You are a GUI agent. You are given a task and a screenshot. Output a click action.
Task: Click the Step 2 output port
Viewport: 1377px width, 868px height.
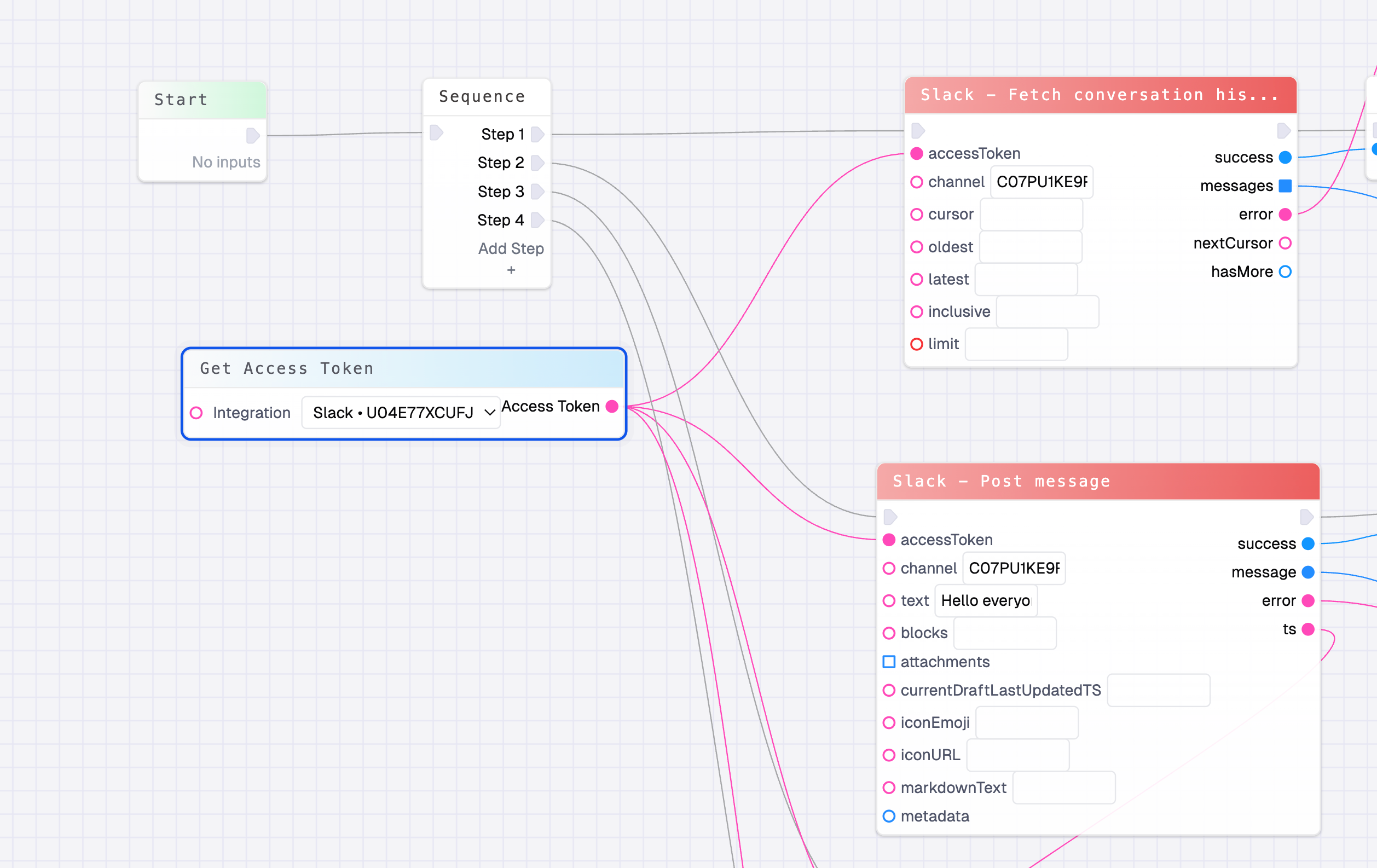coord(537,163)
